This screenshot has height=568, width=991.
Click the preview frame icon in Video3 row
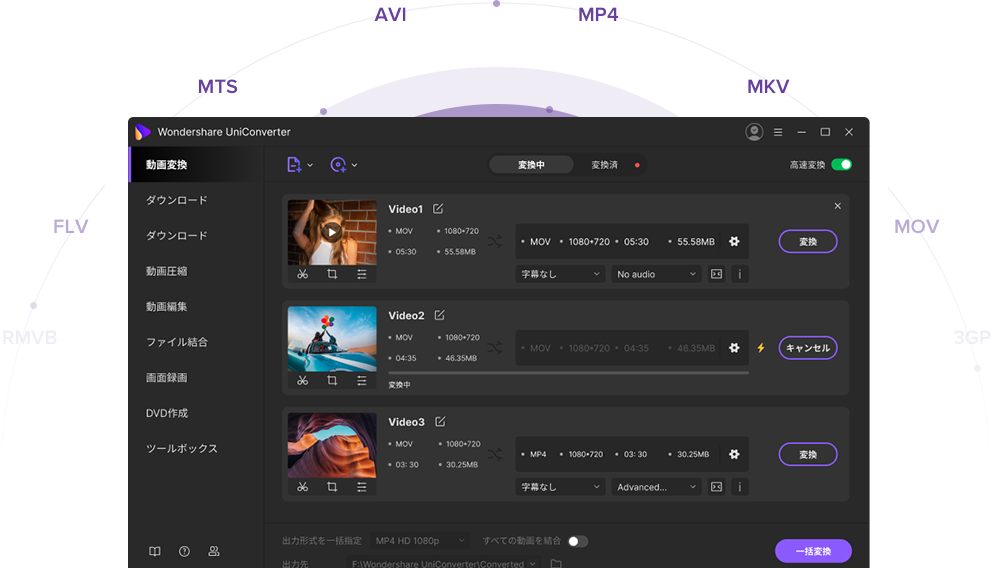tap(716, 487)
